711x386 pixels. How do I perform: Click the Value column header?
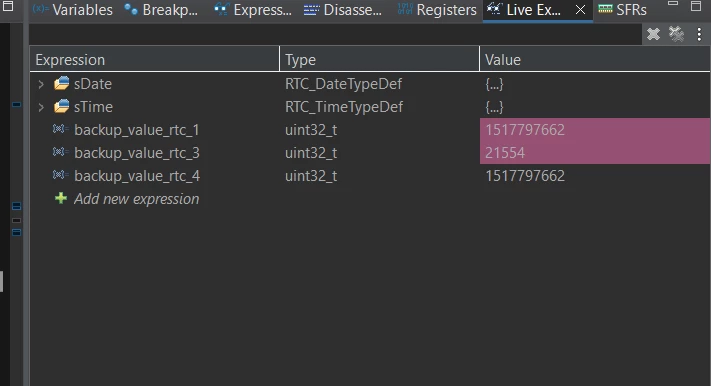tap(595, 59)
